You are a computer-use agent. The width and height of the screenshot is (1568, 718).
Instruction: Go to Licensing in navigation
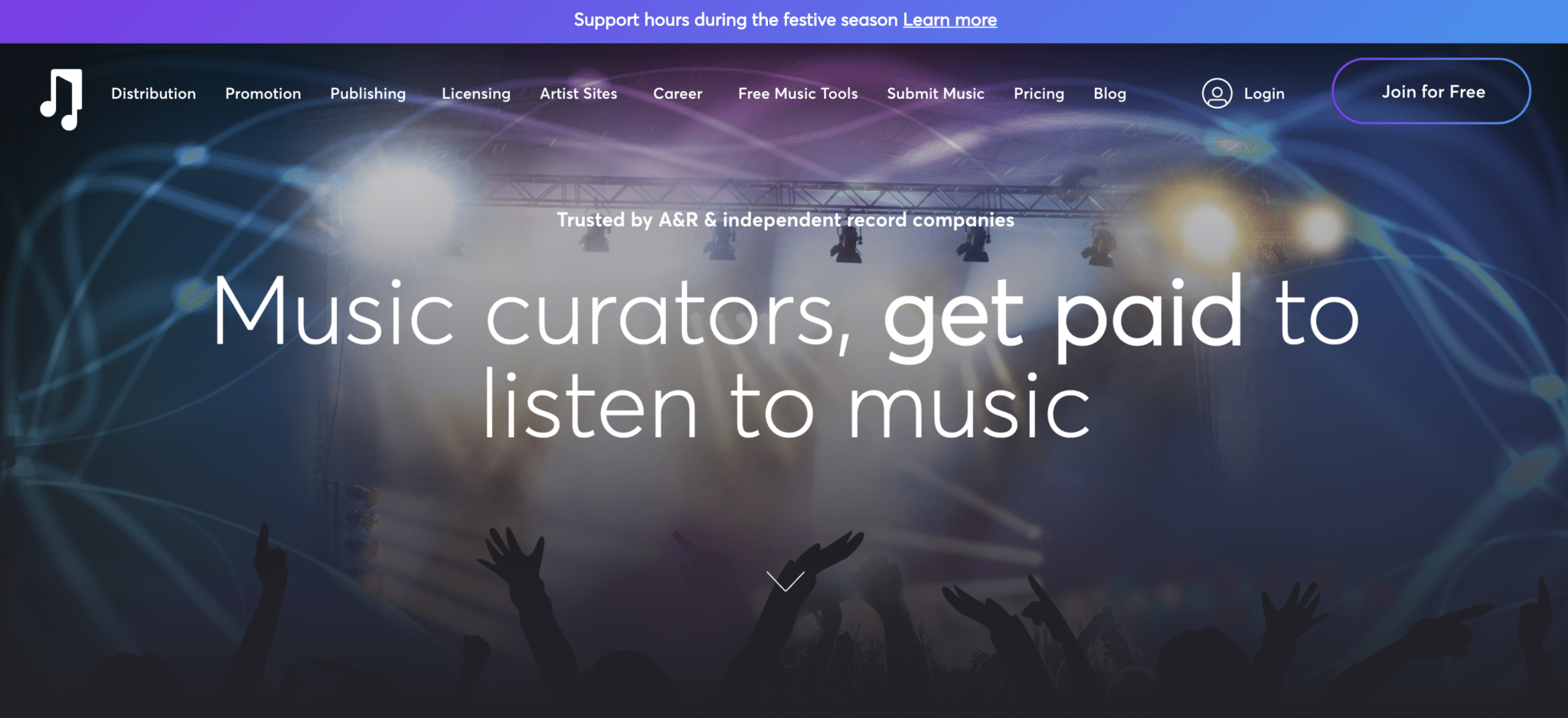[475, 93]
